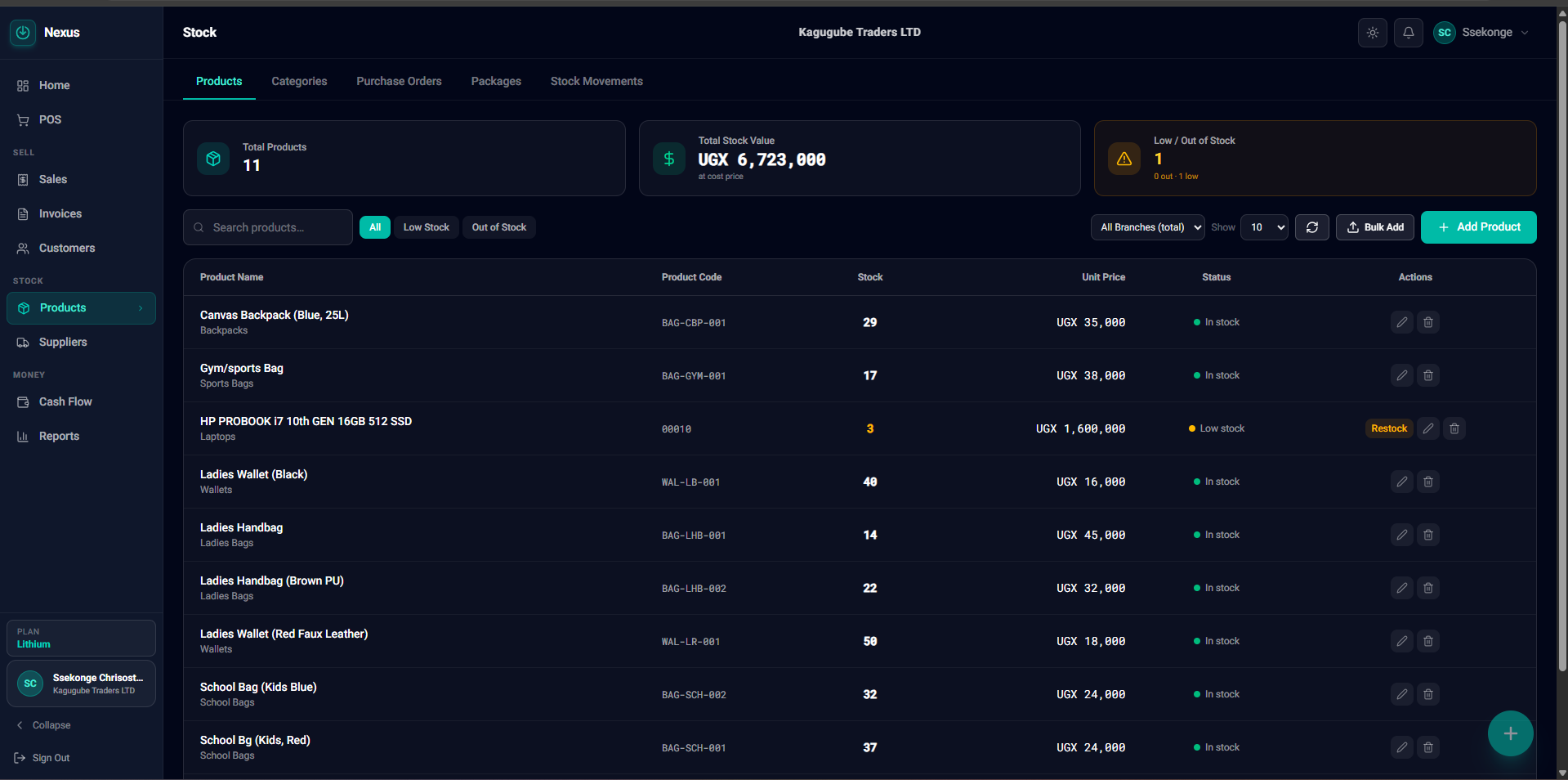1568x780 pixels.
Task: Click Sign Out
Action: pos(42,758)
